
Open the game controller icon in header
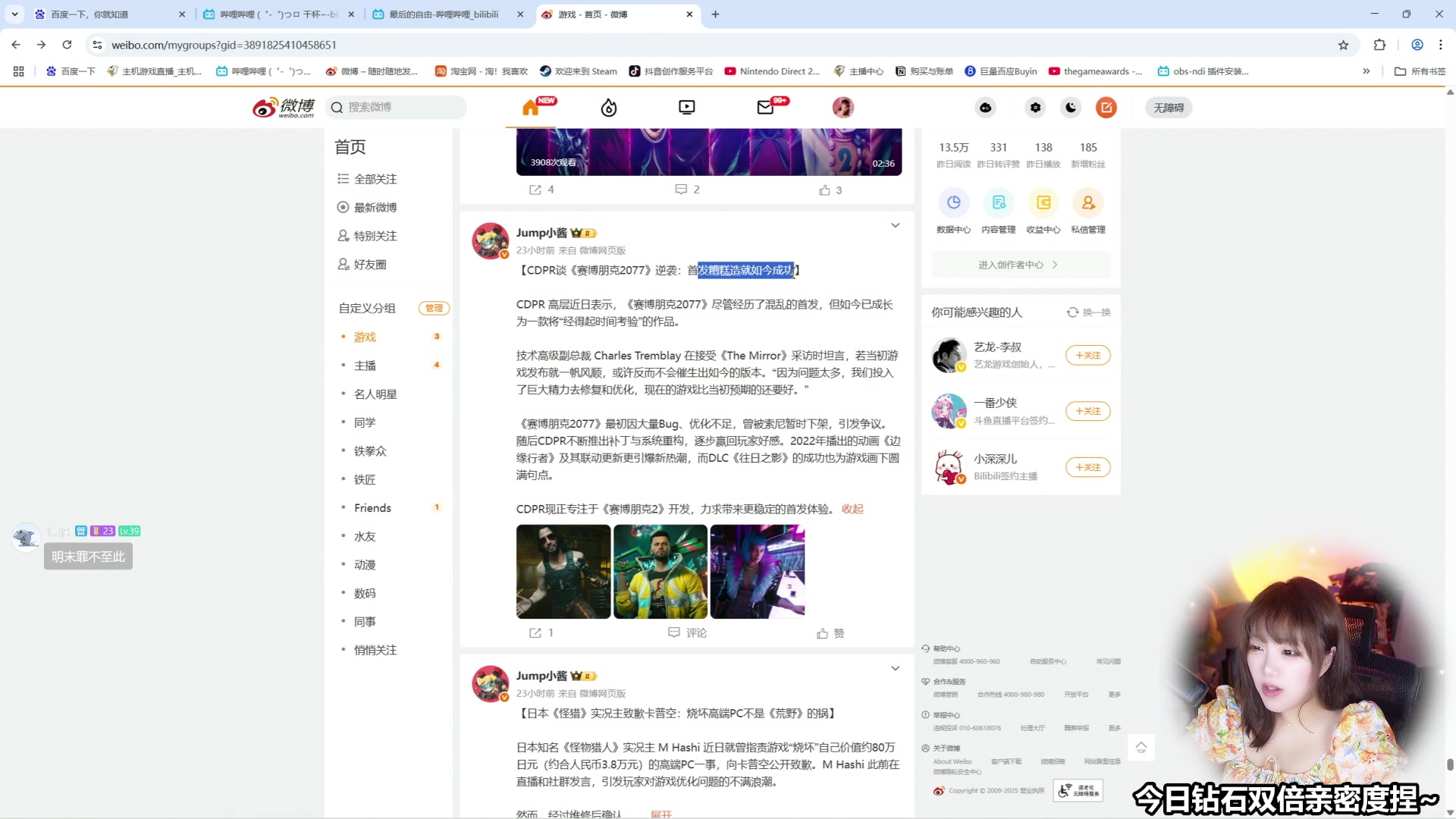point(986,108)
